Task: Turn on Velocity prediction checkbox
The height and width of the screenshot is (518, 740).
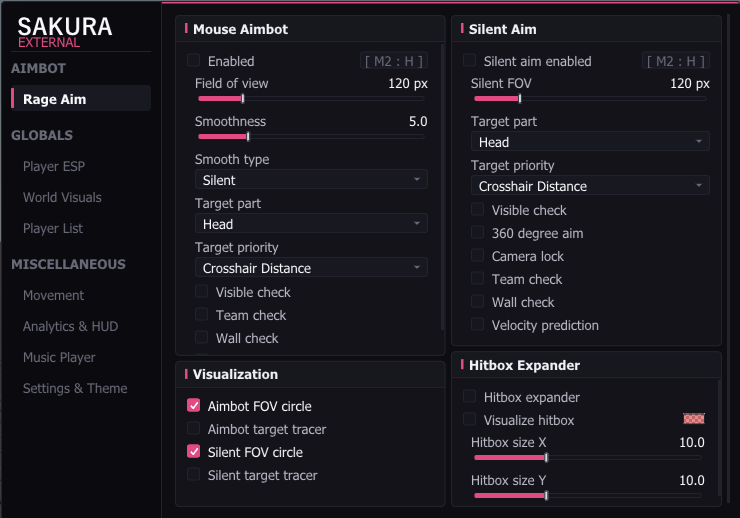Action: point(477,324)
